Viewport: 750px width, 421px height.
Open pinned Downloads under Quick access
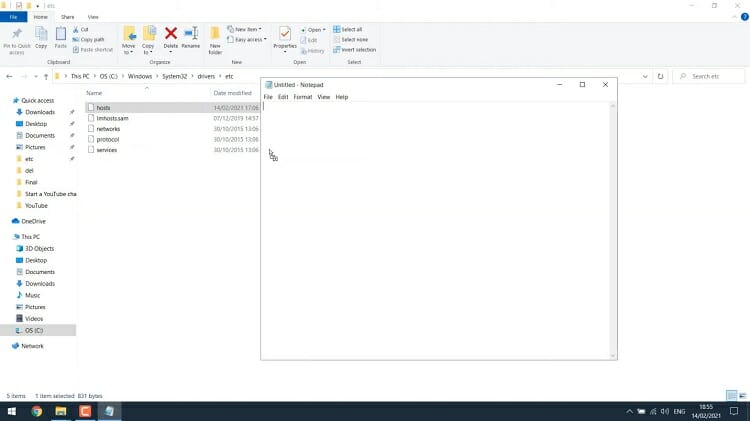click(40, 112)
